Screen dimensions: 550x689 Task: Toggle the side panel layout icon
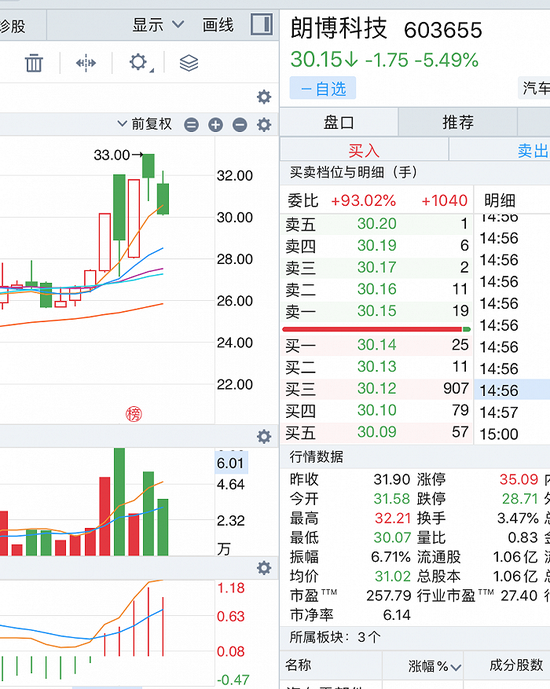(x=262, y=24)
